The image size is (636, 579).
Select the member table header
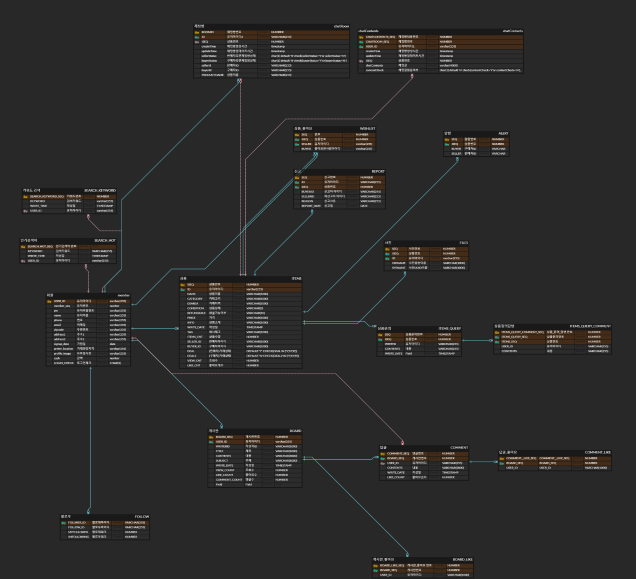88,296
